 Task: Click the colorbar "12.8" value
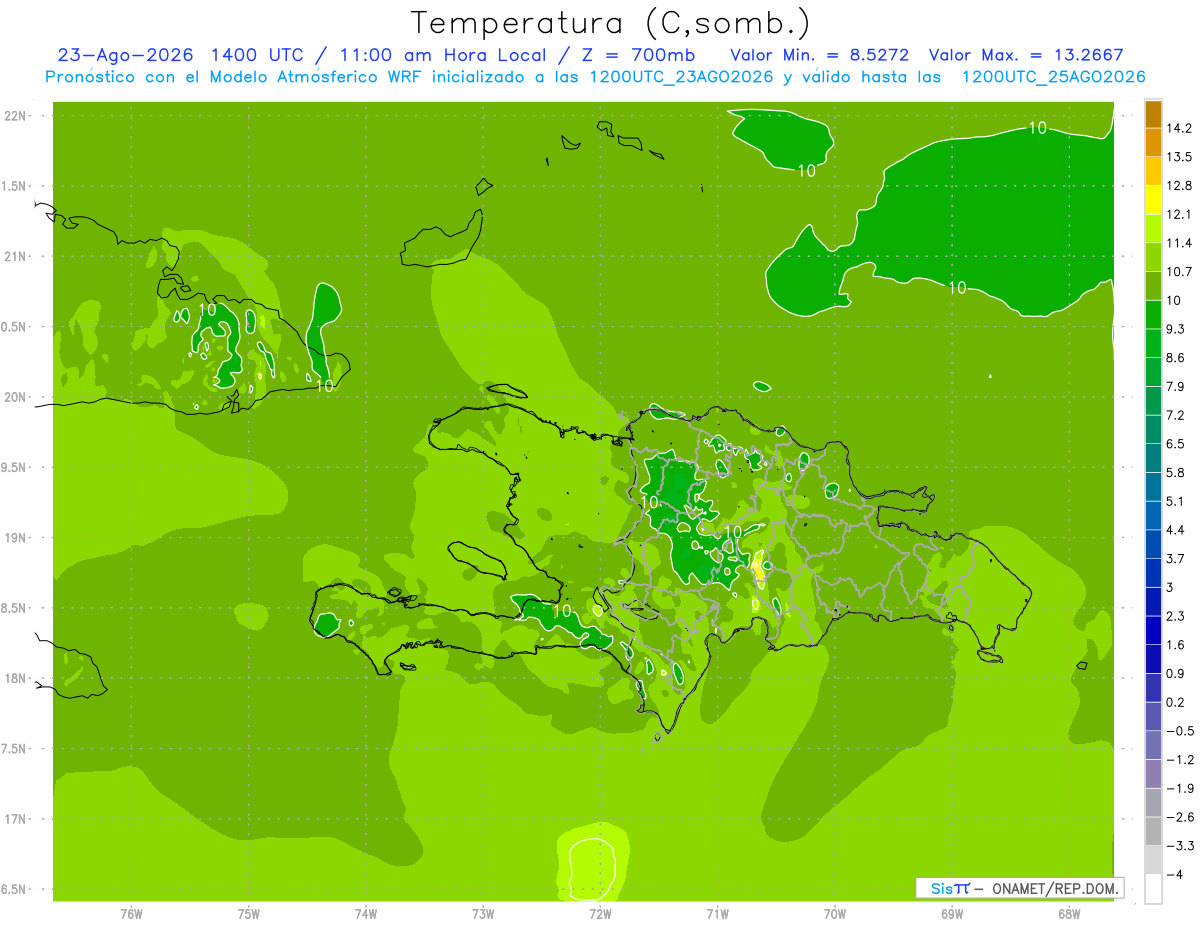pos(1180,186)
